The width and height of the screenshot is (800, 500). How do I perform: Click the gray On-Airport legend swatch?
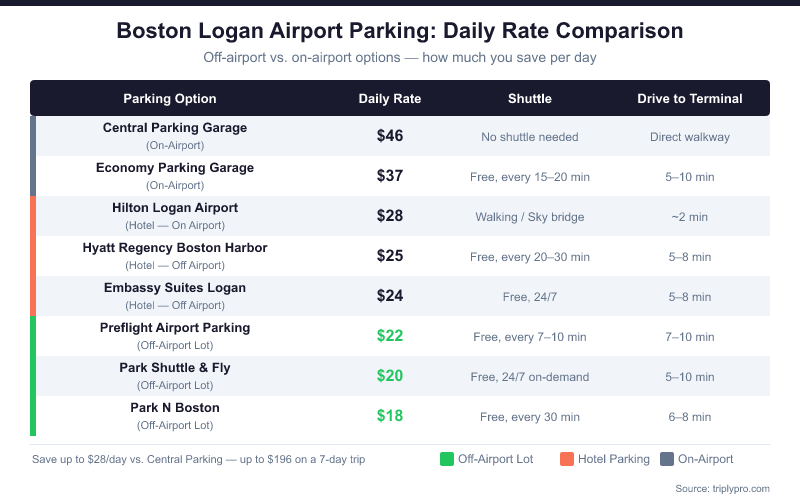coord(667,459)
